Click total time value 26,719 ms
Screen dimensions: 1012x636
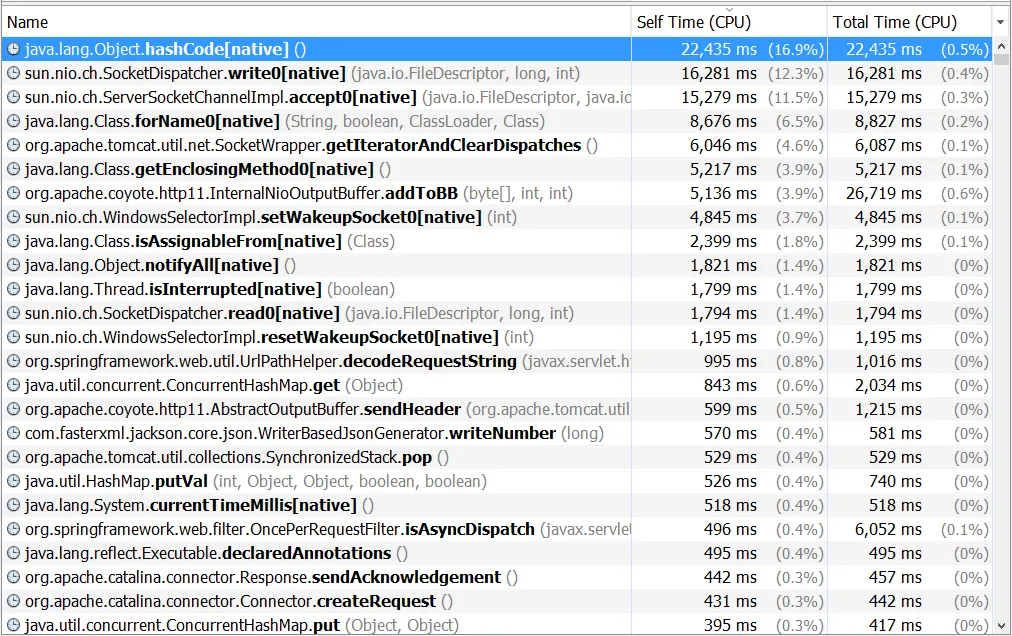coord(884,194)
